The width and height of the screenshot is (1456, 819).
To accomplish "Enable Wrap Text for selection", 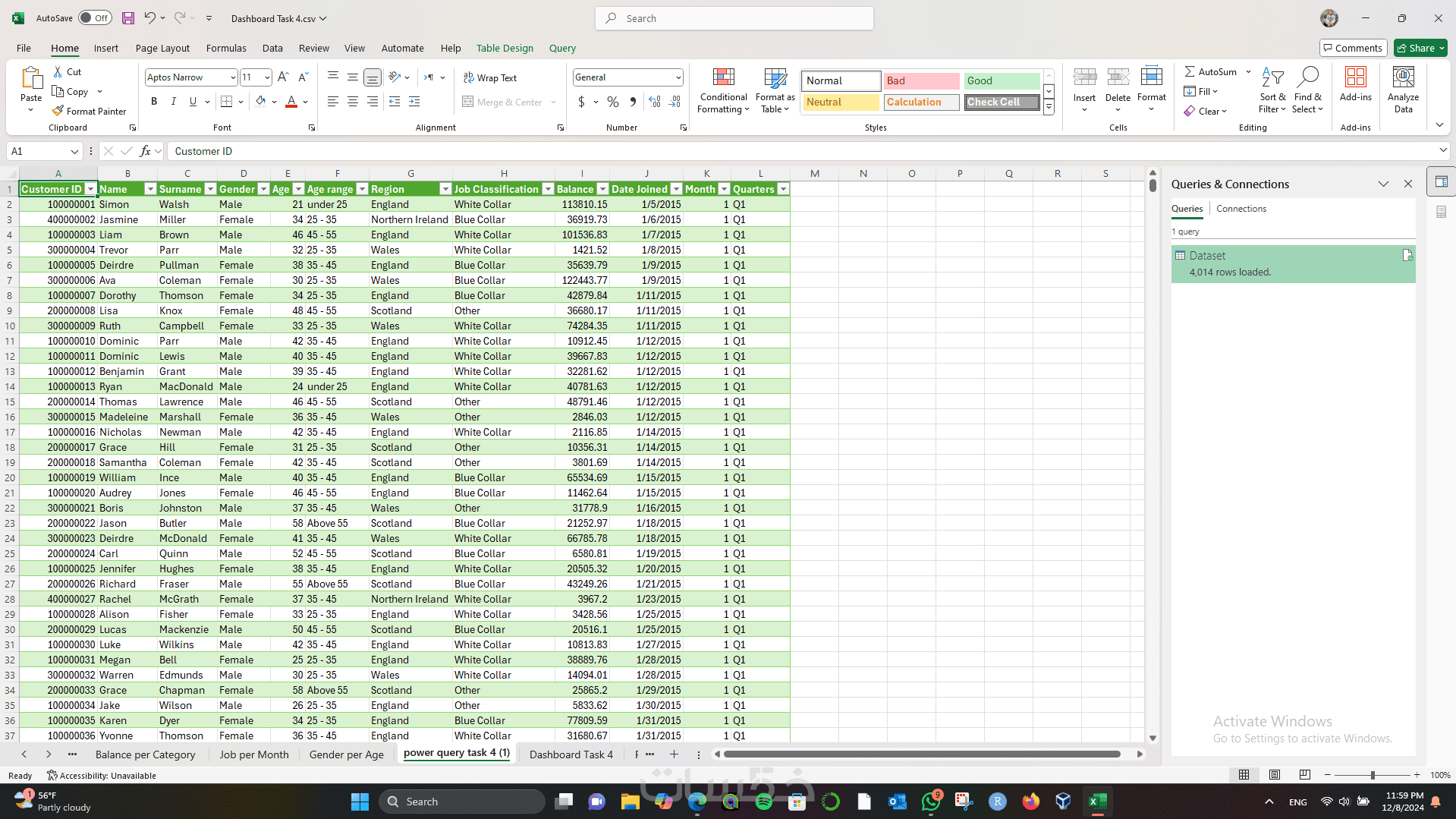I will 491,77.
